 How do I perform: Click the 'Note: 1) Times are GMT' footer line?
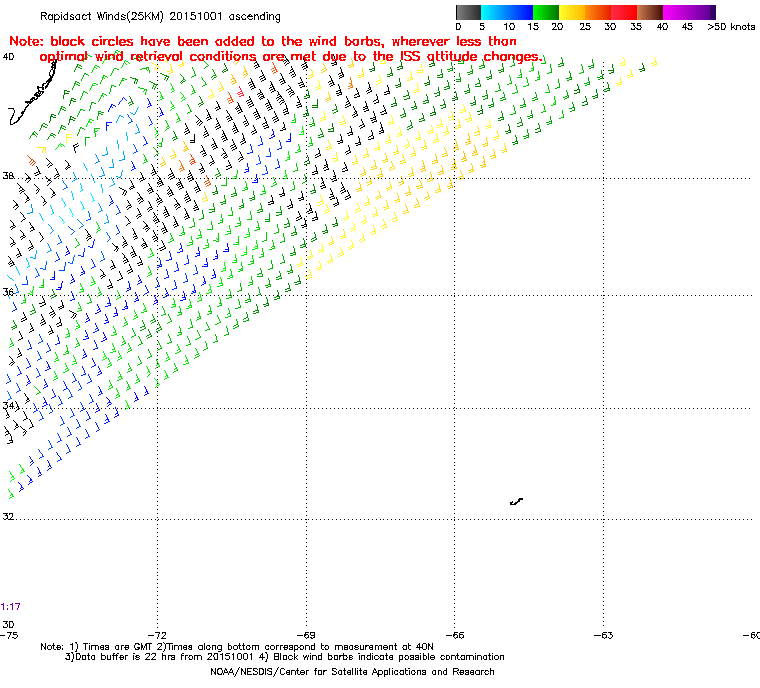pyautogui.click(x=237, y=647)
